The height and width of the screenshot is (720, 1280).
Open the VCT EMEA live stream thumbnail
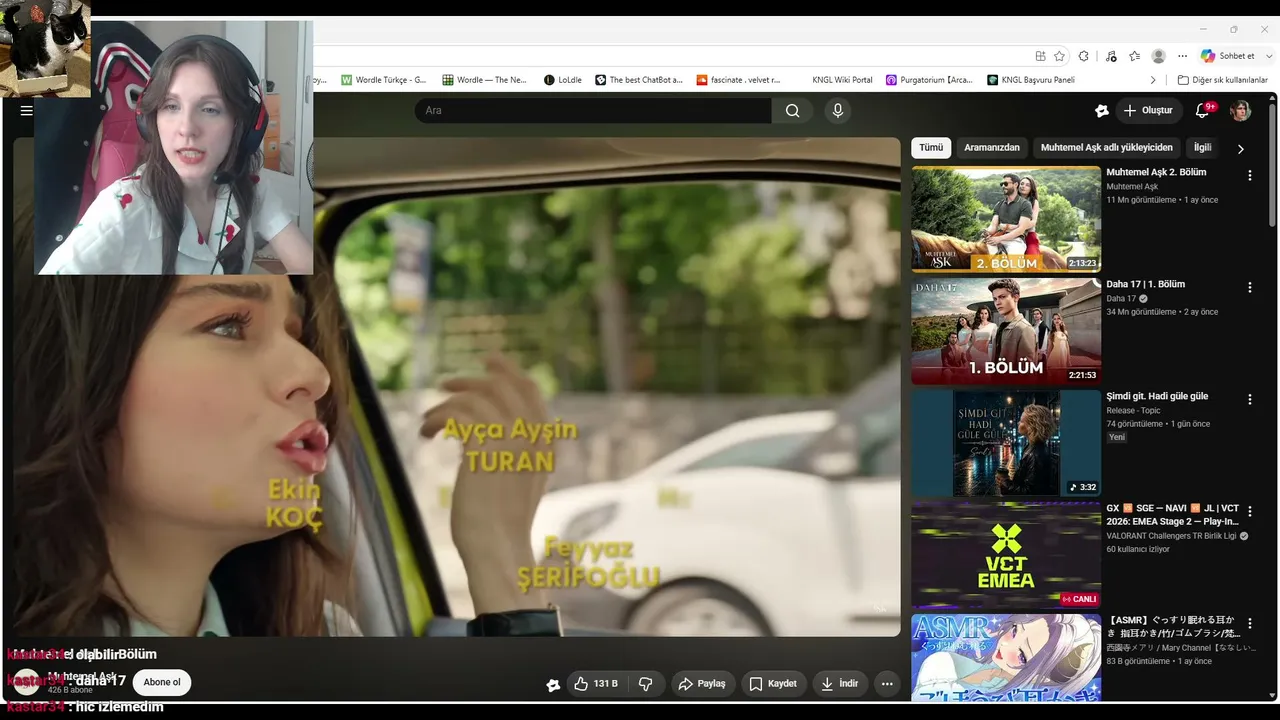tap(1006, 555)
